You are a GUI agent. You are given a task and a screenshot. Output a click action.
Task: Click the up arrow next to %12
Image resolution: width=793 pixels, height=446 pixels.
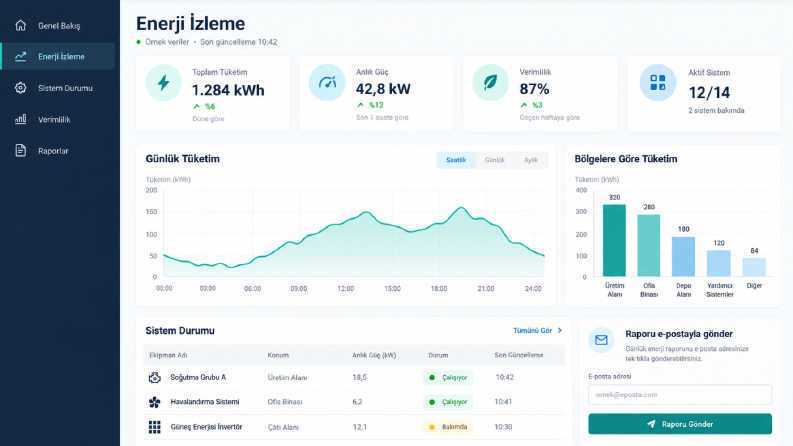point(361,105)
